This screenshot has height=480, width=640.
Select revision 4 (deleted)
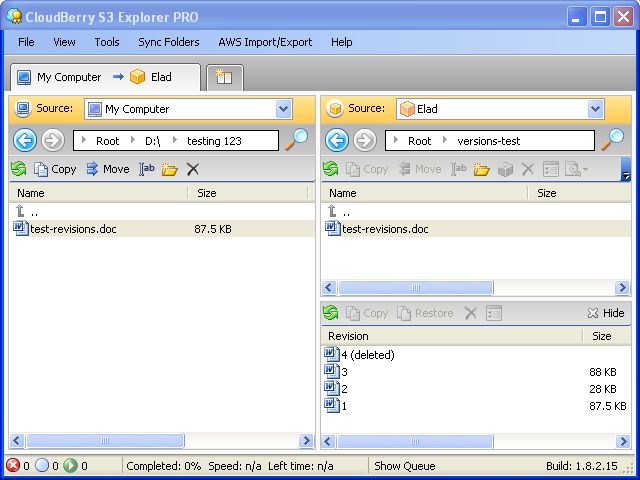476,355
